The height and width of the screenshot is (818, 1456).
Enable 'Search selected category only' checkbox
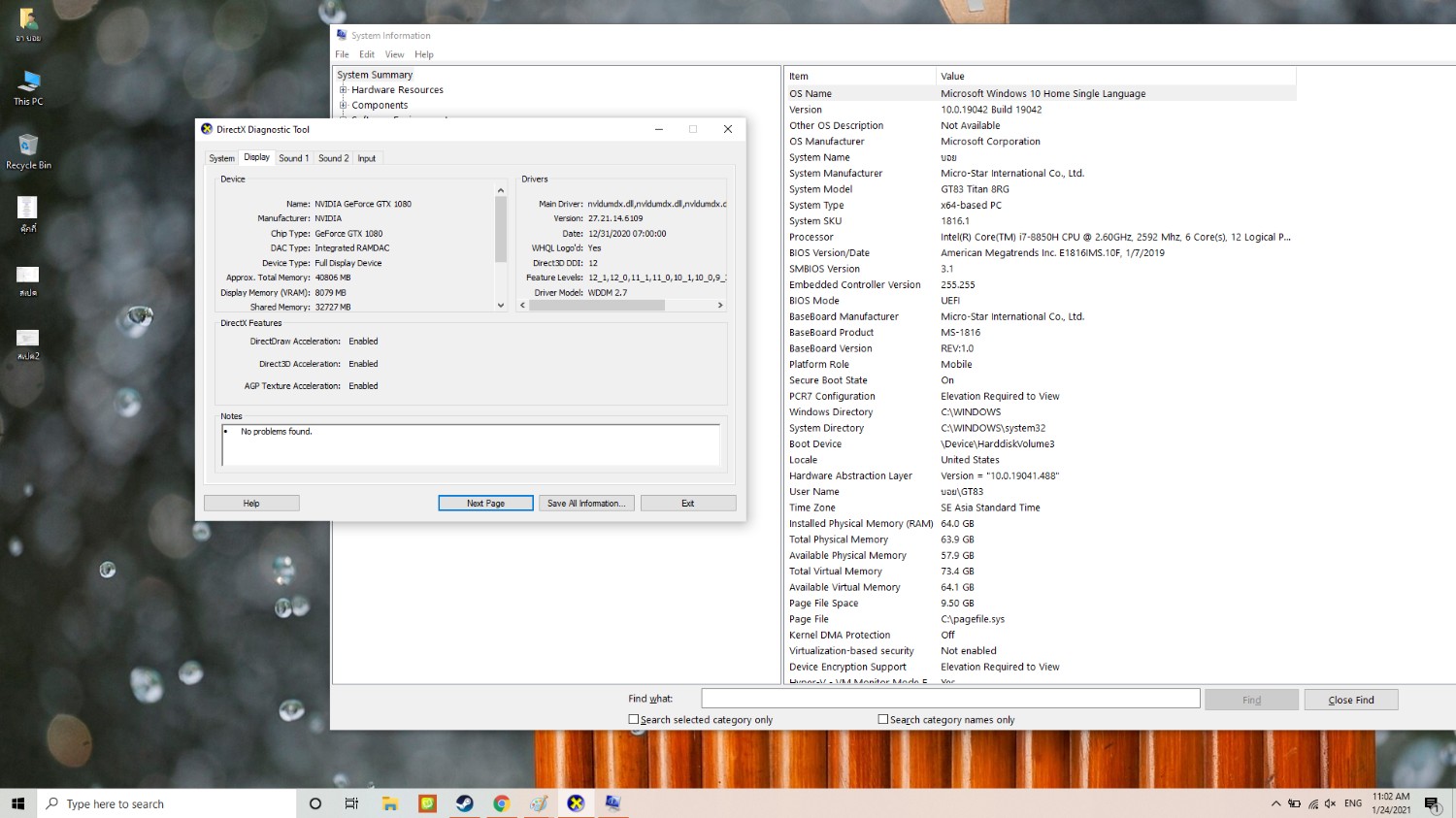point(634,720)
